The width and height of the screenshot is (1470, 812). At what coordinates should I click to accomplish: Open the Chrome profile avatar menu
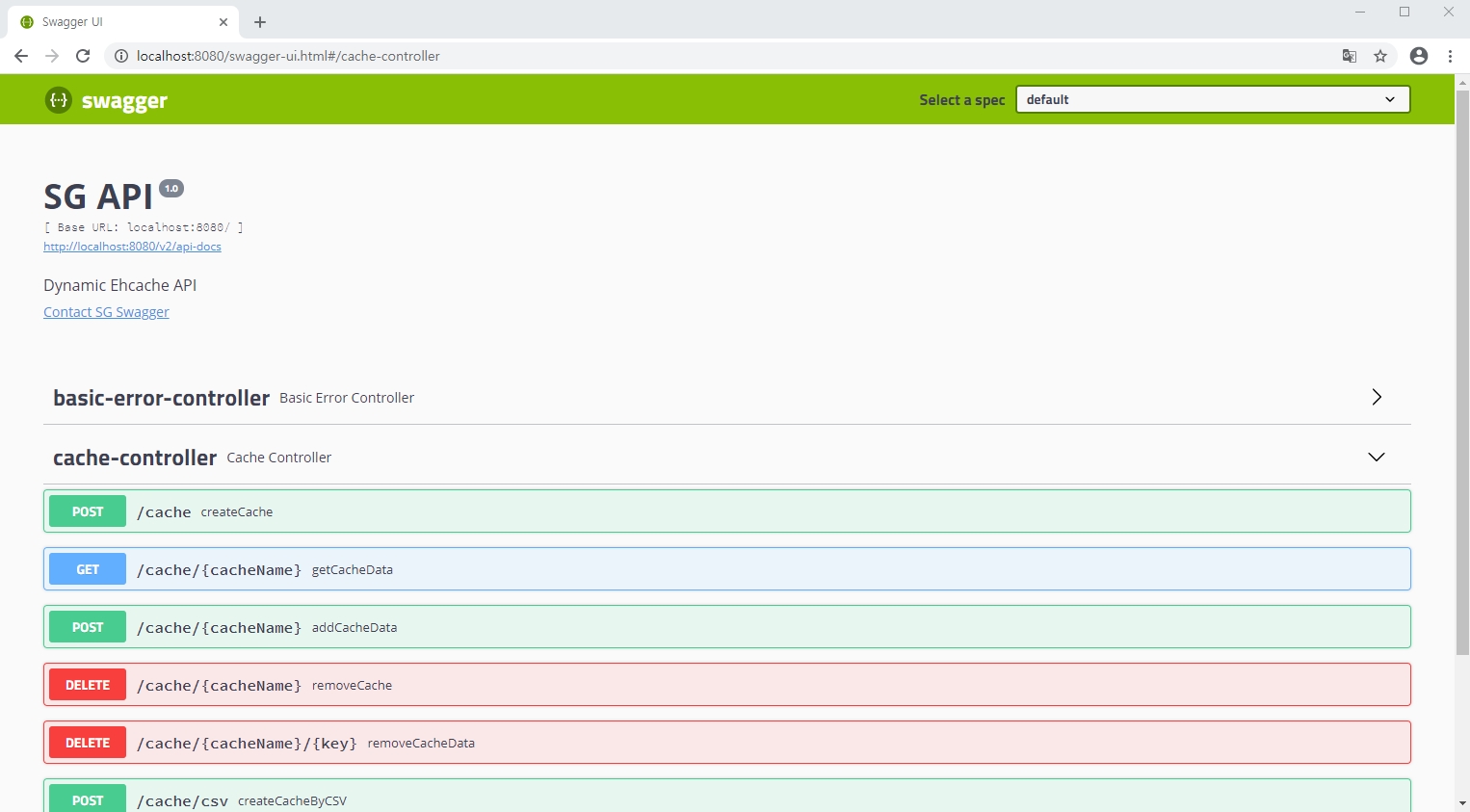[x=1419, y=56]
